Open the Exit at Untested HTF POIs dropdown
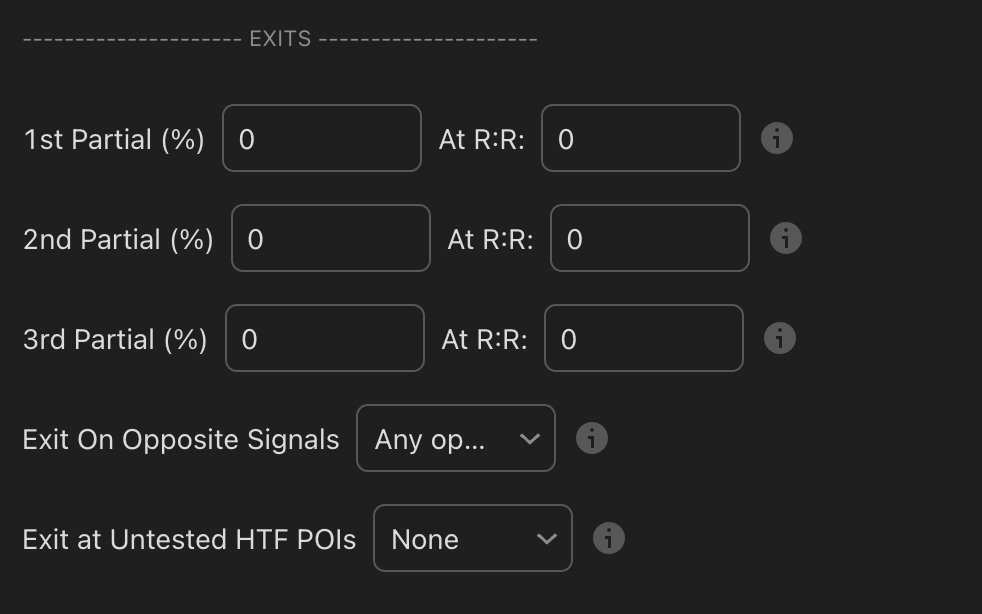 pos(472,538)
